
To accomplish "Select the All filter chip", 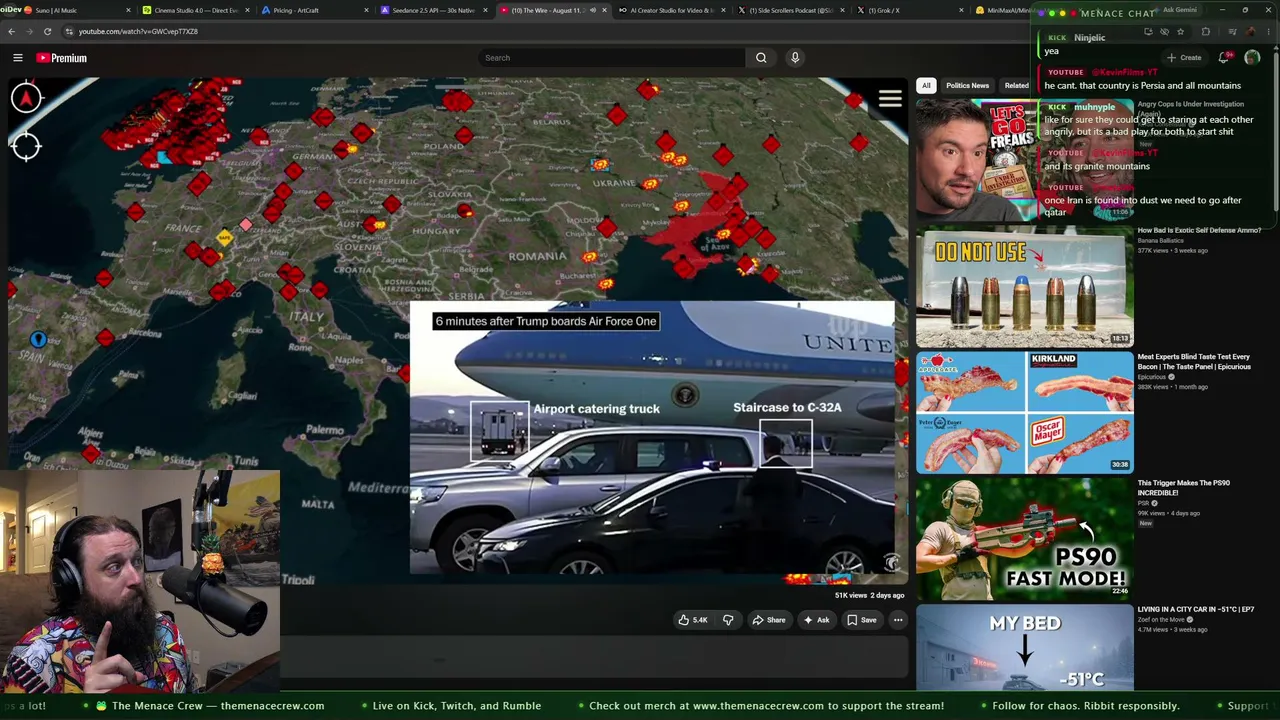I will 926,86.
